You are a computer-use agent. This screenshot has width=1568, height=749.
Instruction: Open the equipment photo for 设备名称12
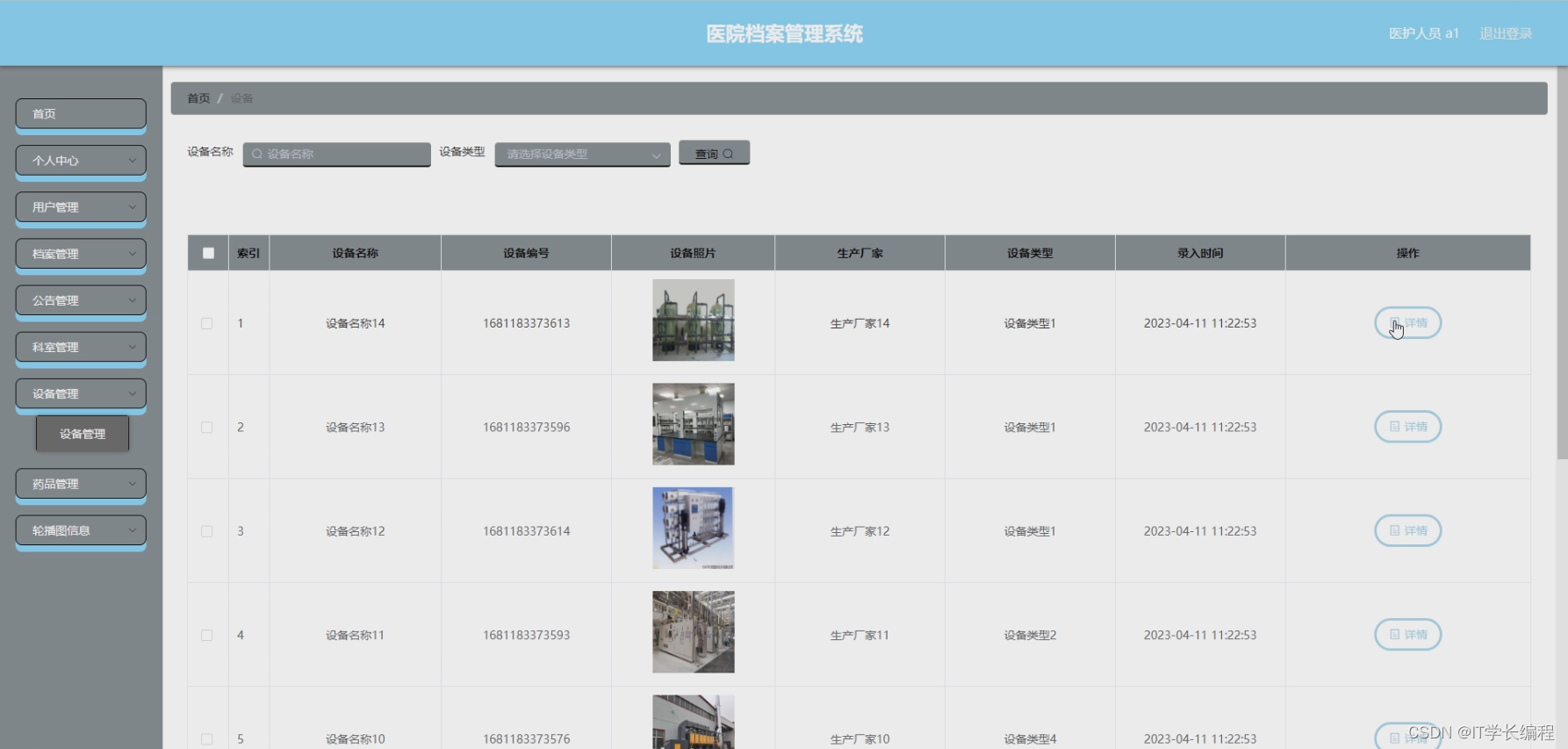pos(693,528)
